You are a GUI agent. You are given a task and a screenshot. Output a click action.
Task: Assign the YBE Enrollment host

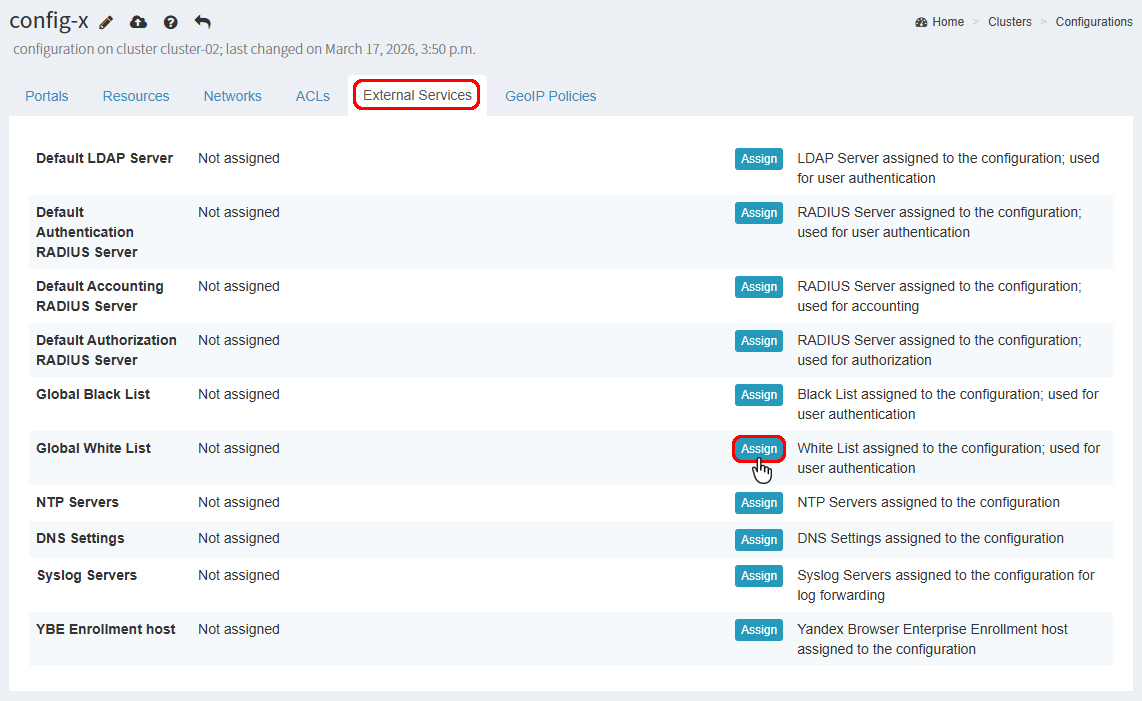[758, 630]
